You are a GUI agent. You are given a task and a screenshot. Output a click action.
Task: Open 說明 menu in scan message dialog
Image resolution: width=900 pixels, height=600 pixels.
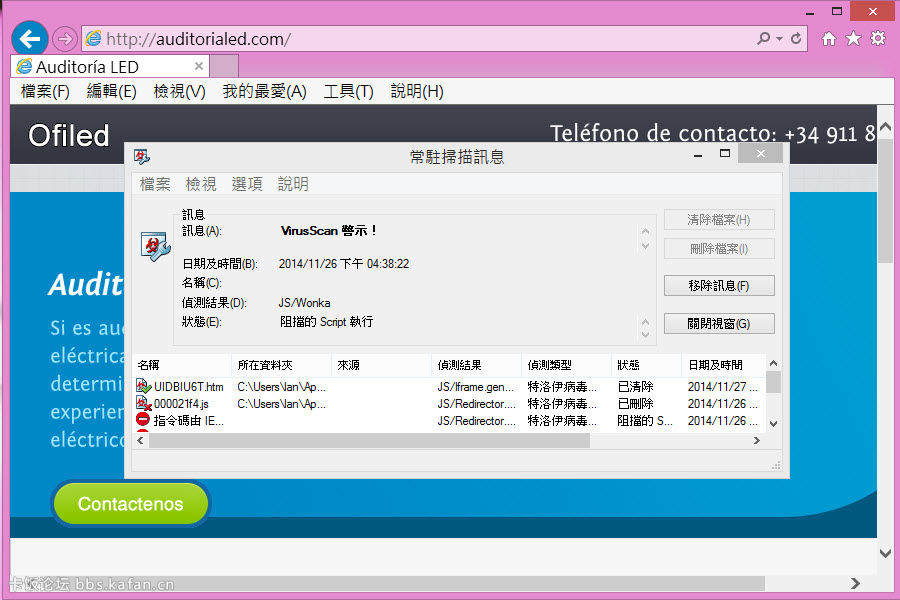293,184
